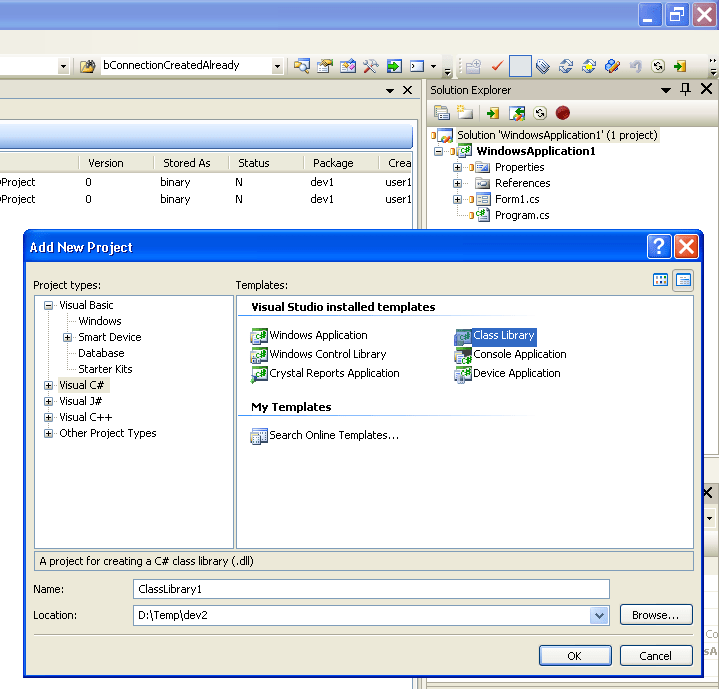Click the circular refresh icon in Solution Explorer toolbar
The width and height of the screenshot is (719, 689).
540,113
